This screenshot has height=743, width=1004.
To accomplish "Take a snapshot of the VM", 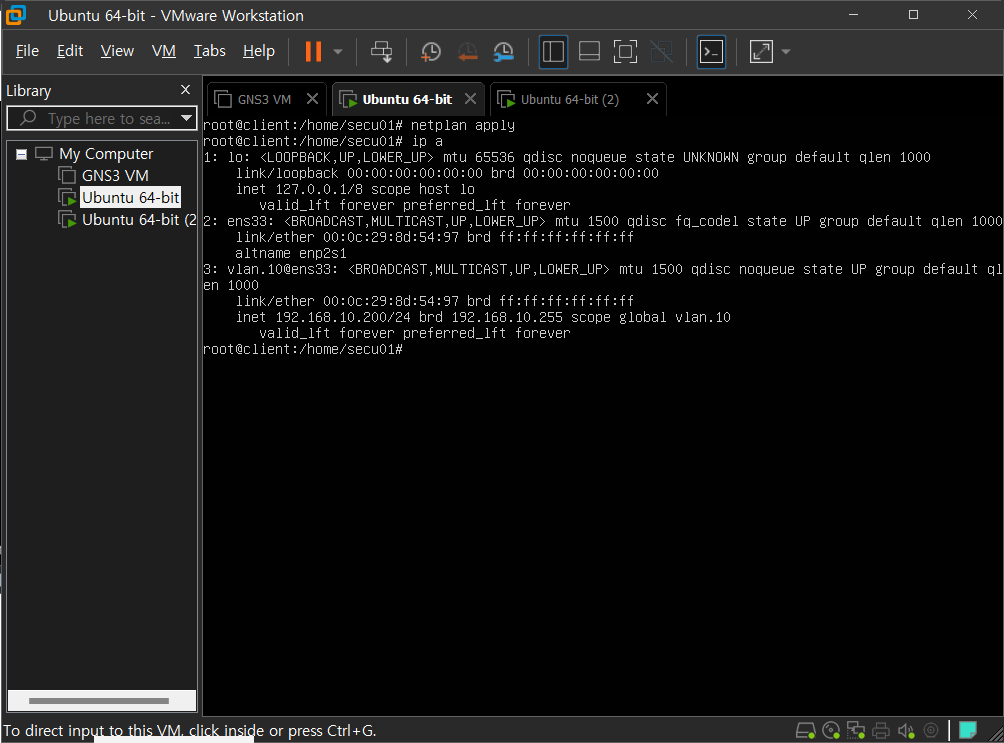I will 430,51.
